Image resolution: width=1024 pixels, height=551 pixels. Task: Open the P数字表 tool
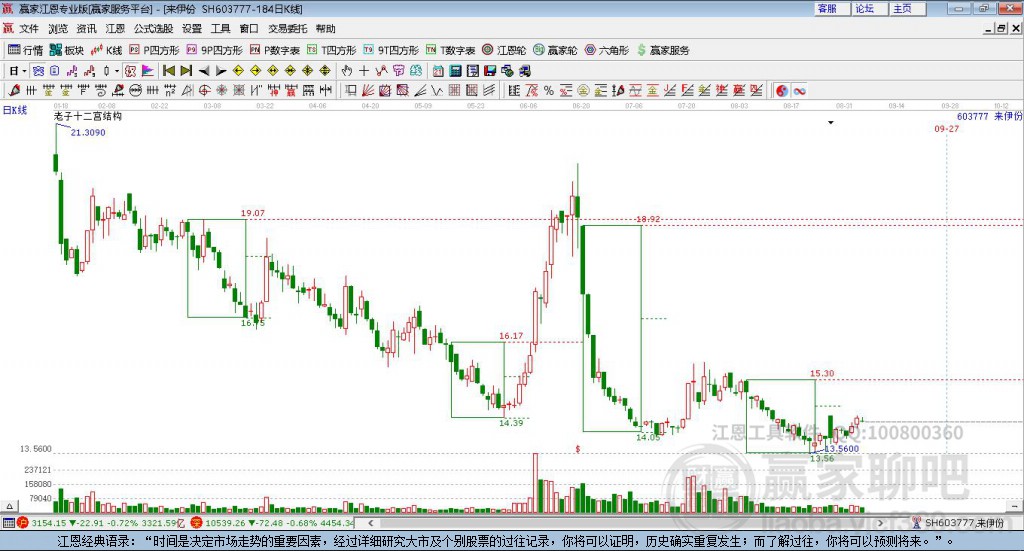275,50
